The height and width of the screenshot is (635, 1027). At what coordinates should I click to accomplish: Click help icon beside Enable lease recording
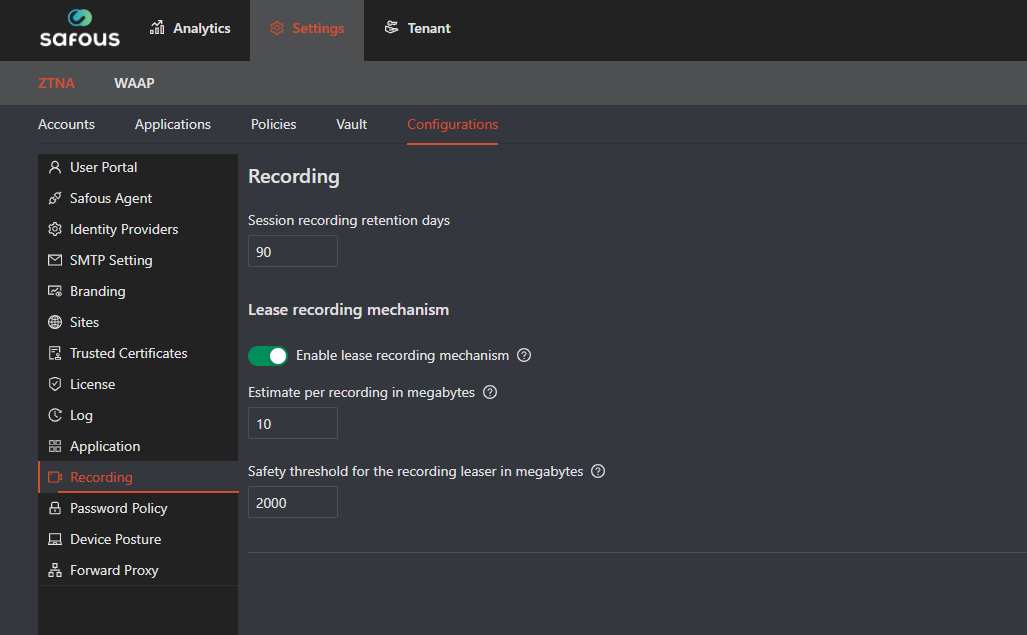(524, 356)
